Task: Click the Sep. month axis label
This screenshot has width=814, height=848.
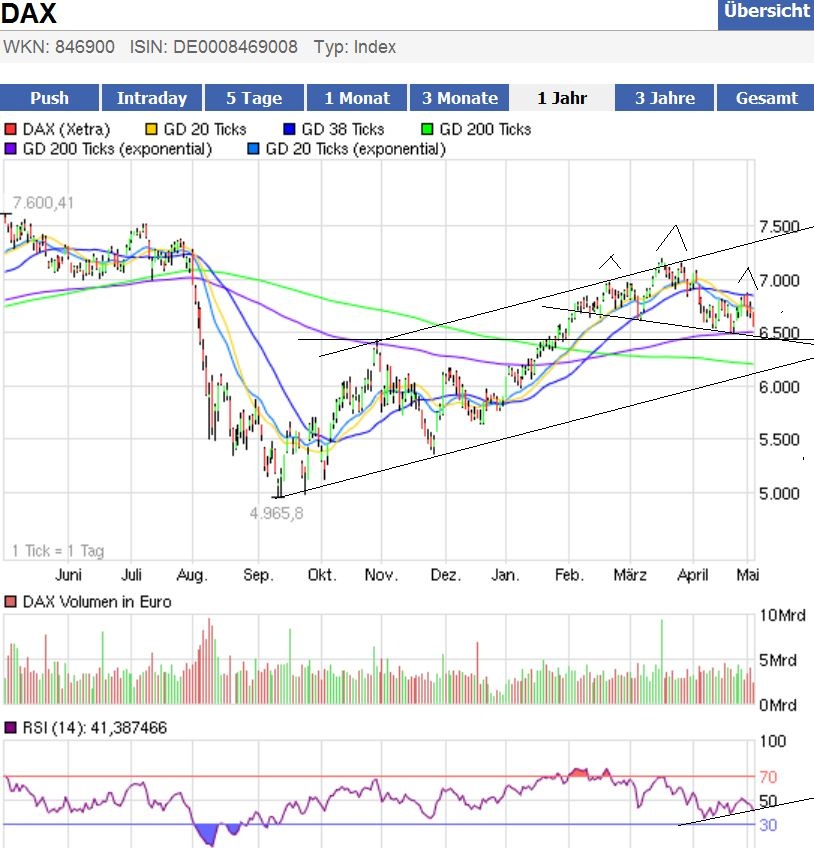Action: (x=258, y=575)
